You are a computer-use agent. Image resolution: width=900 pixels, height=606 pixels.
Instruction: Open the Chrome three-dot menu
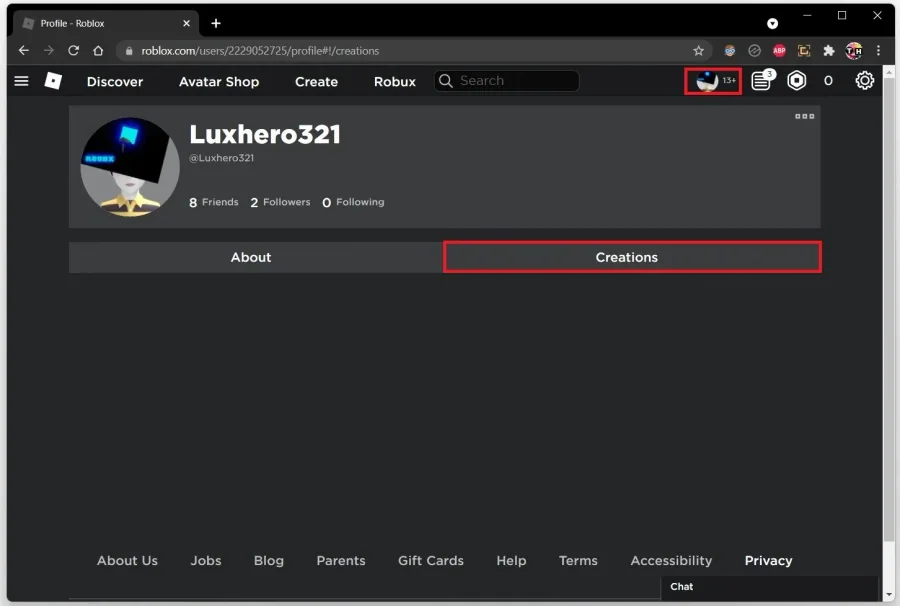878,50
